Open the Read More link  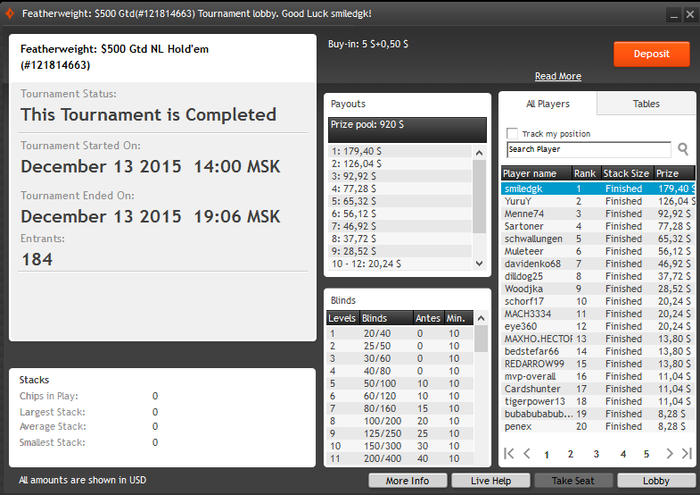pyautogui.click(x=558, y=76)
